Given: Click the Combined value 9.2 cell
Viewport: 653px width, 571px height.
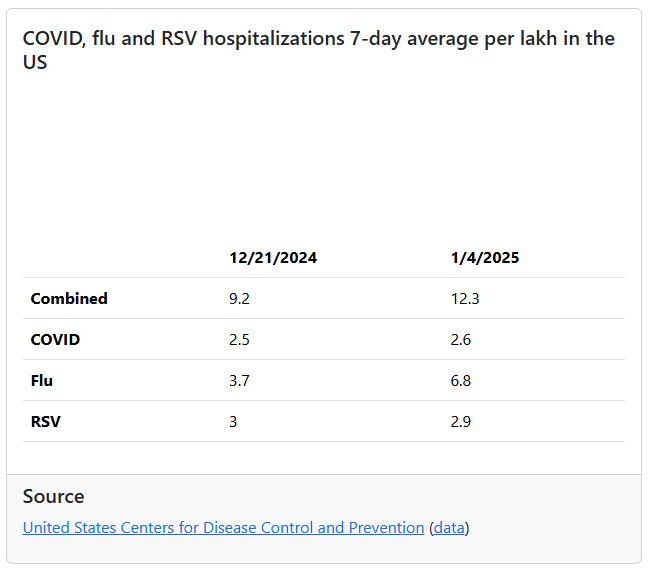Looking at the screenshot, I should [240, 299].
